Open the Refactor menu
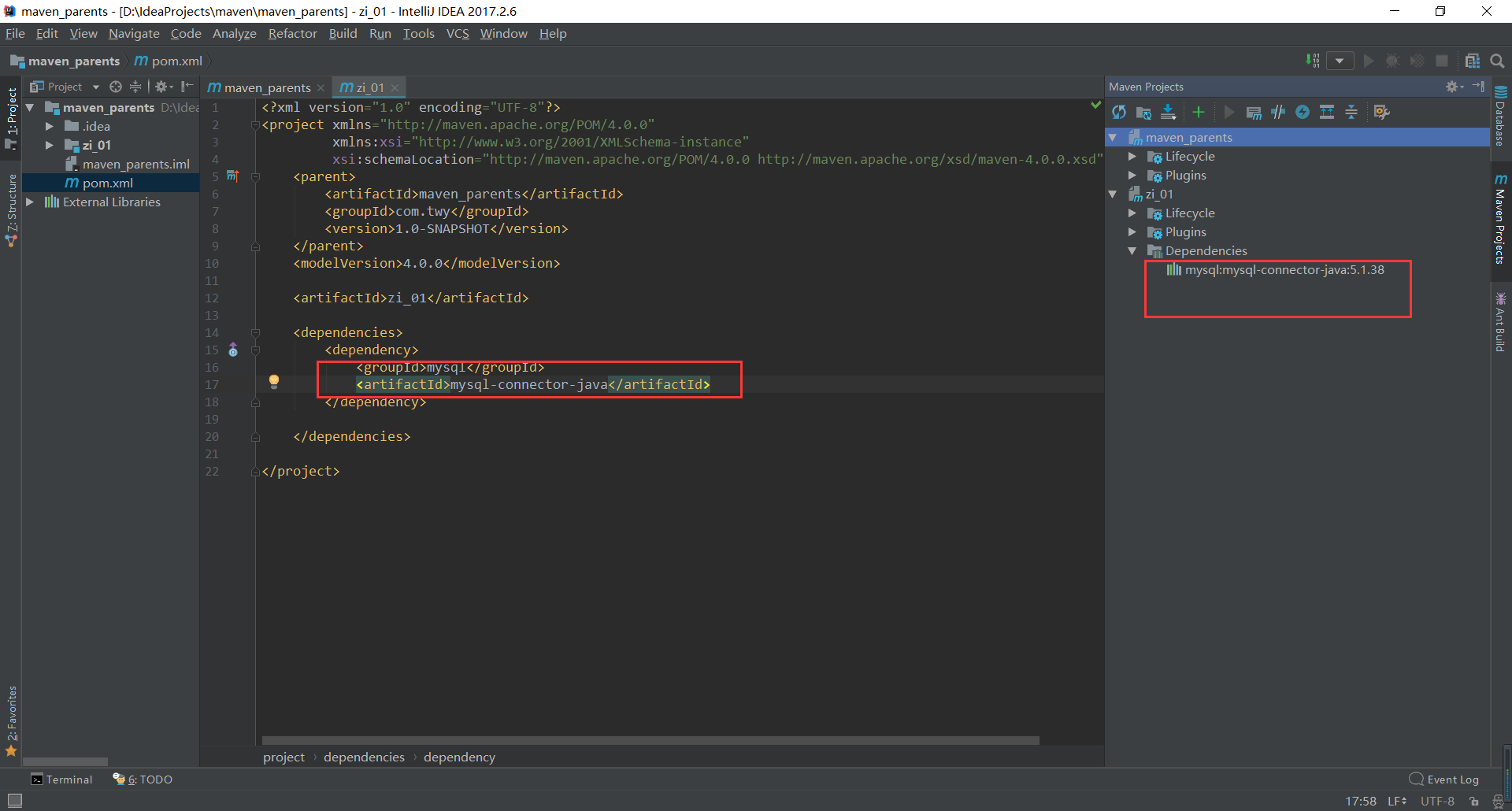Viewport: 1512px width, 811px height. 292,34
